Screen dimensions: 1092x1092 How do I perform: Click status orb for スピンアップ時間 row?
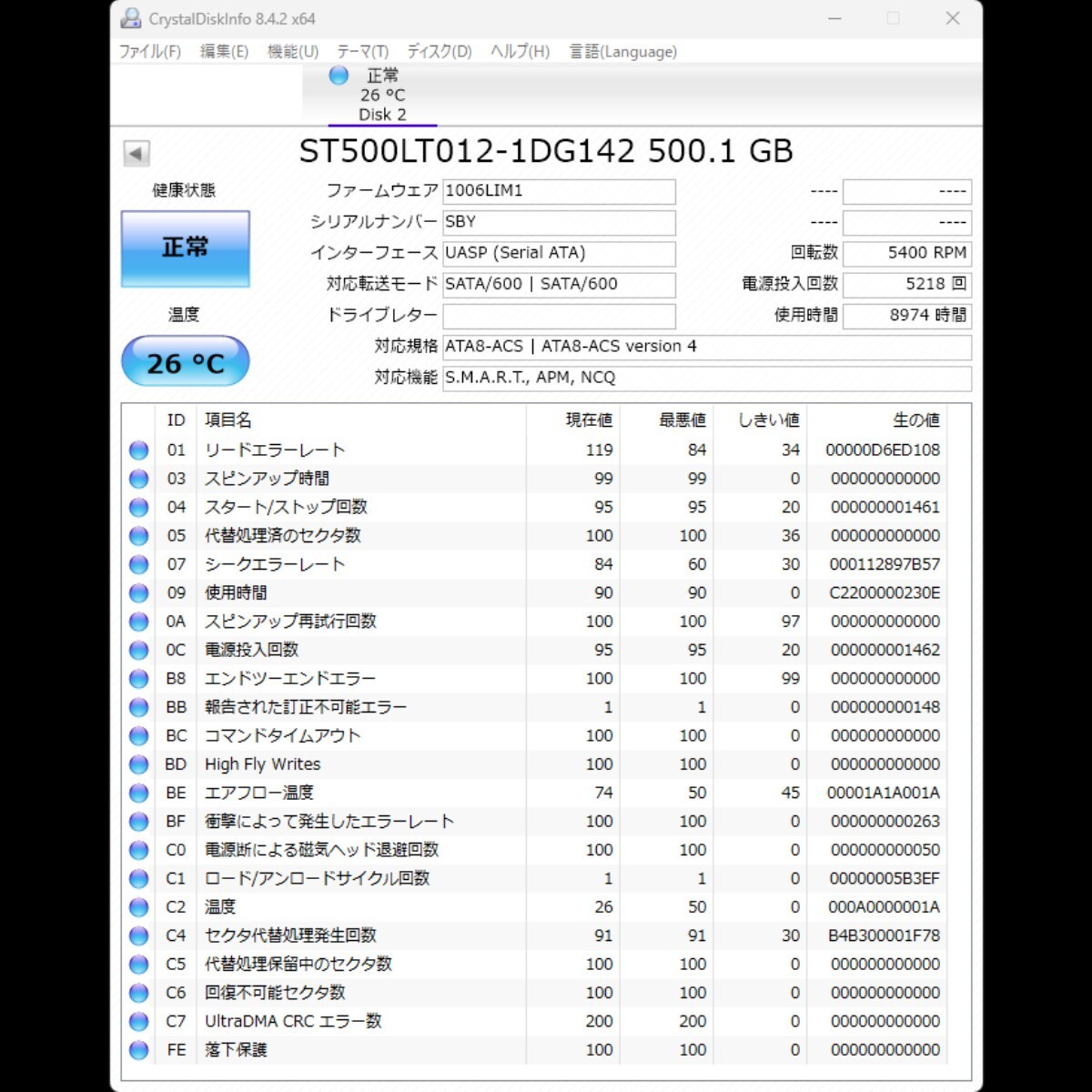pos(138,479)
